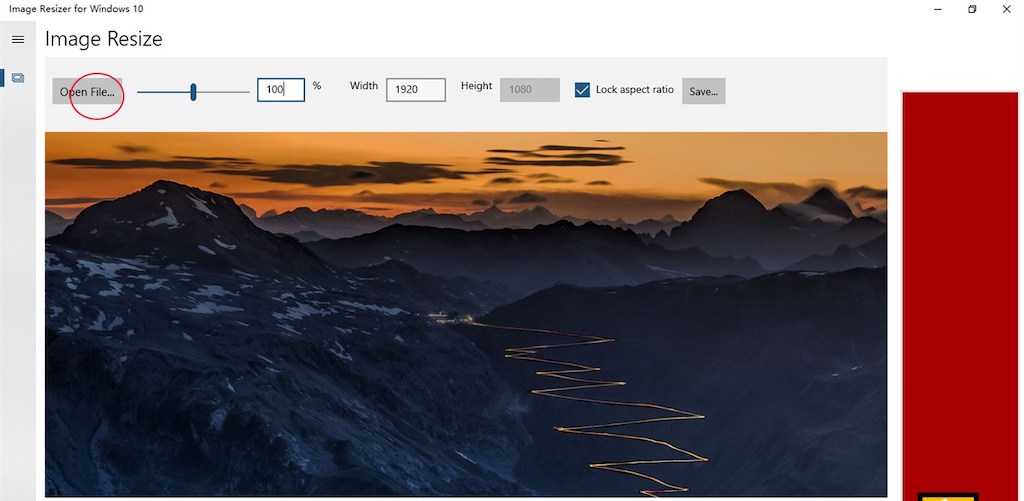Screen dimensions: 1024x501
Task: Click the Save... button
Action: point(703,91)
